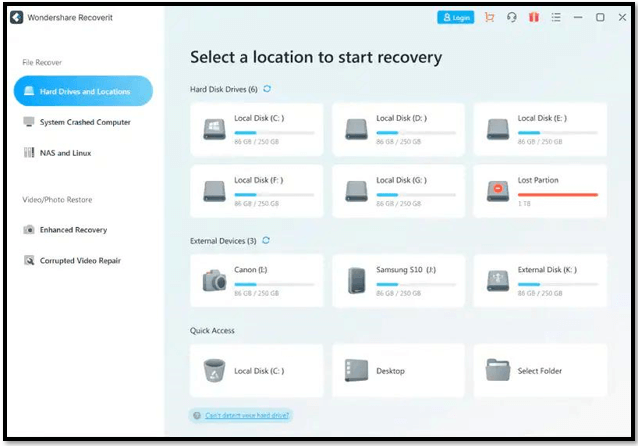
Task: Open the hamburger list menu icon
Action: (x=556, y=17)
